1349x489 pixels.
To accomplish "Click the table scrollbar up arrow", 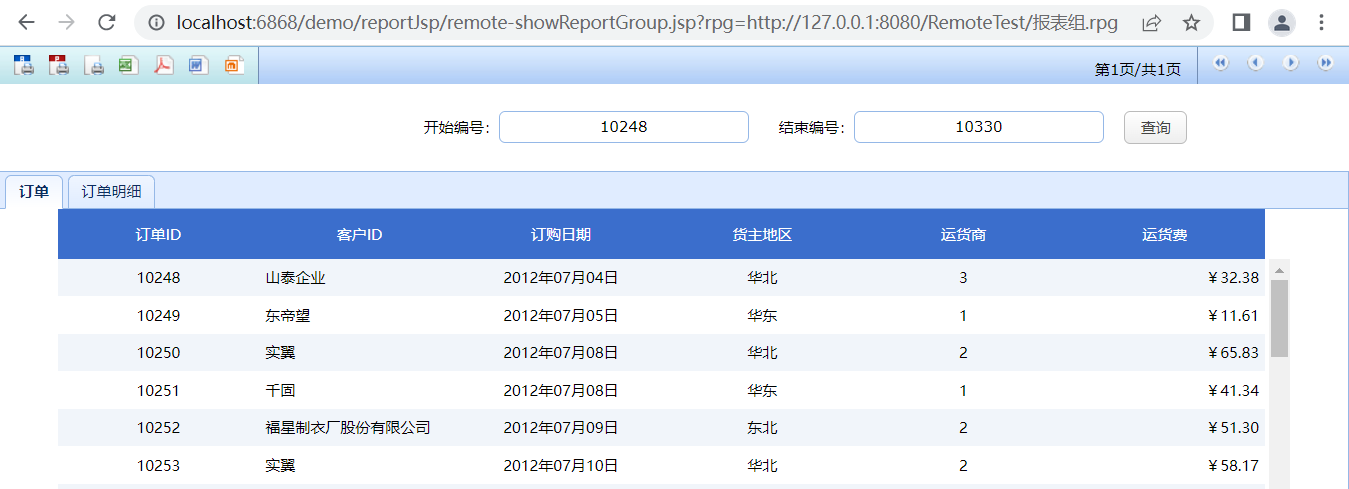I will point(1279,270).
